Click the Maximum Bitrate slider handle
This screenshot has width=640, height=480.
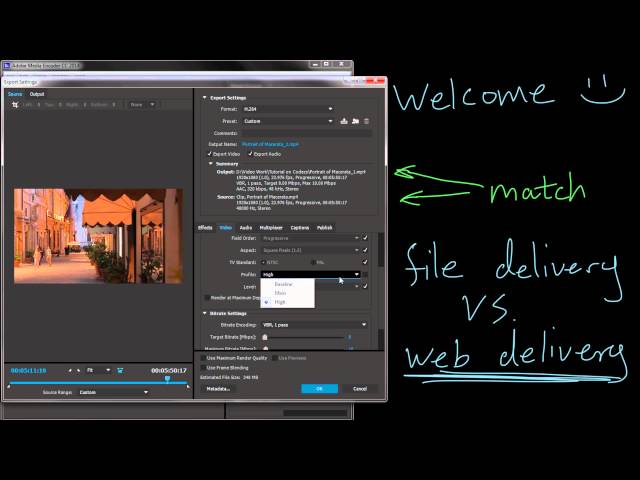tap(266, 348)
